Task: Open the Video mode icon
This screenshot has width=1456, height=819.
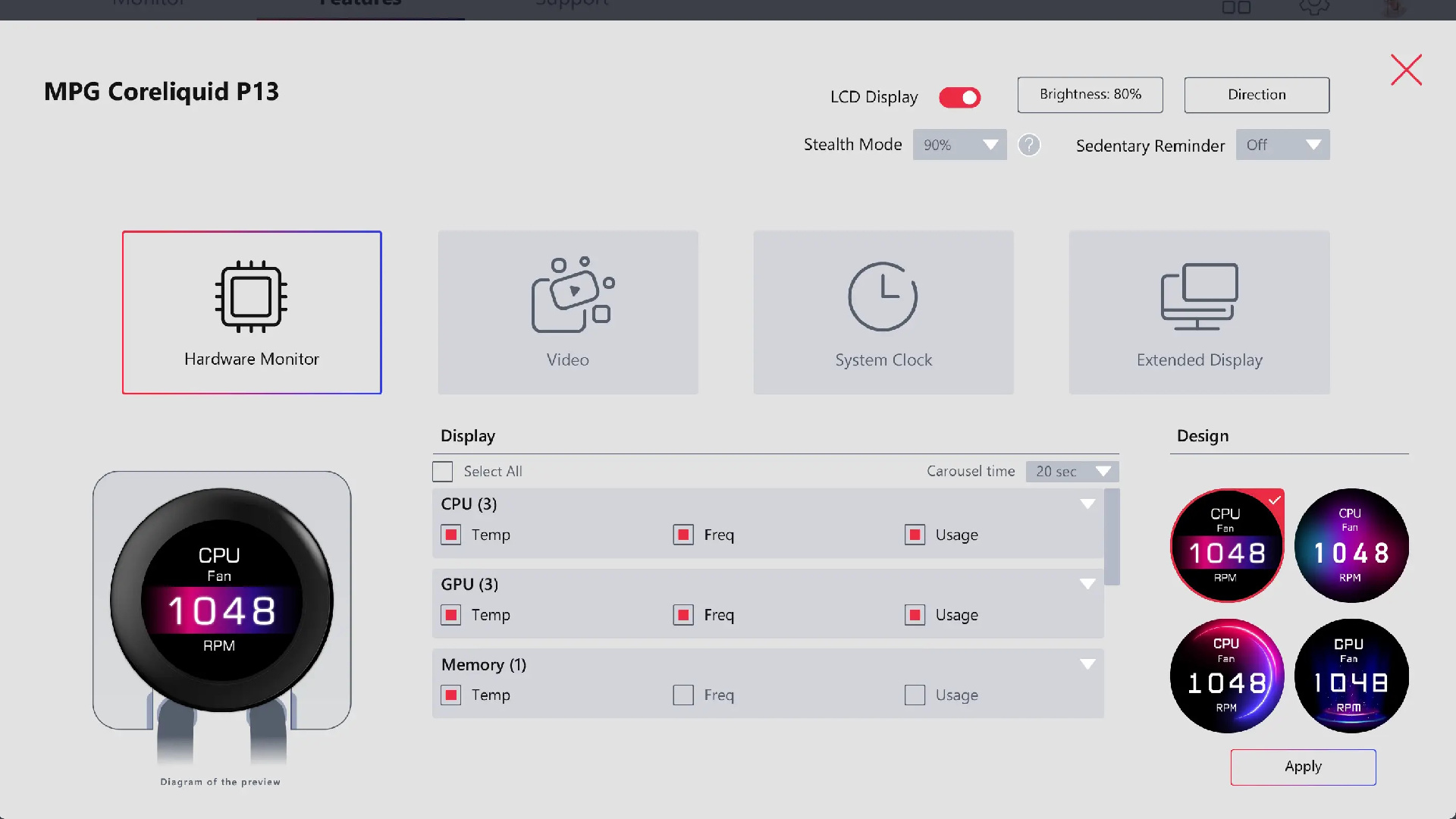Action: [573, 294]
